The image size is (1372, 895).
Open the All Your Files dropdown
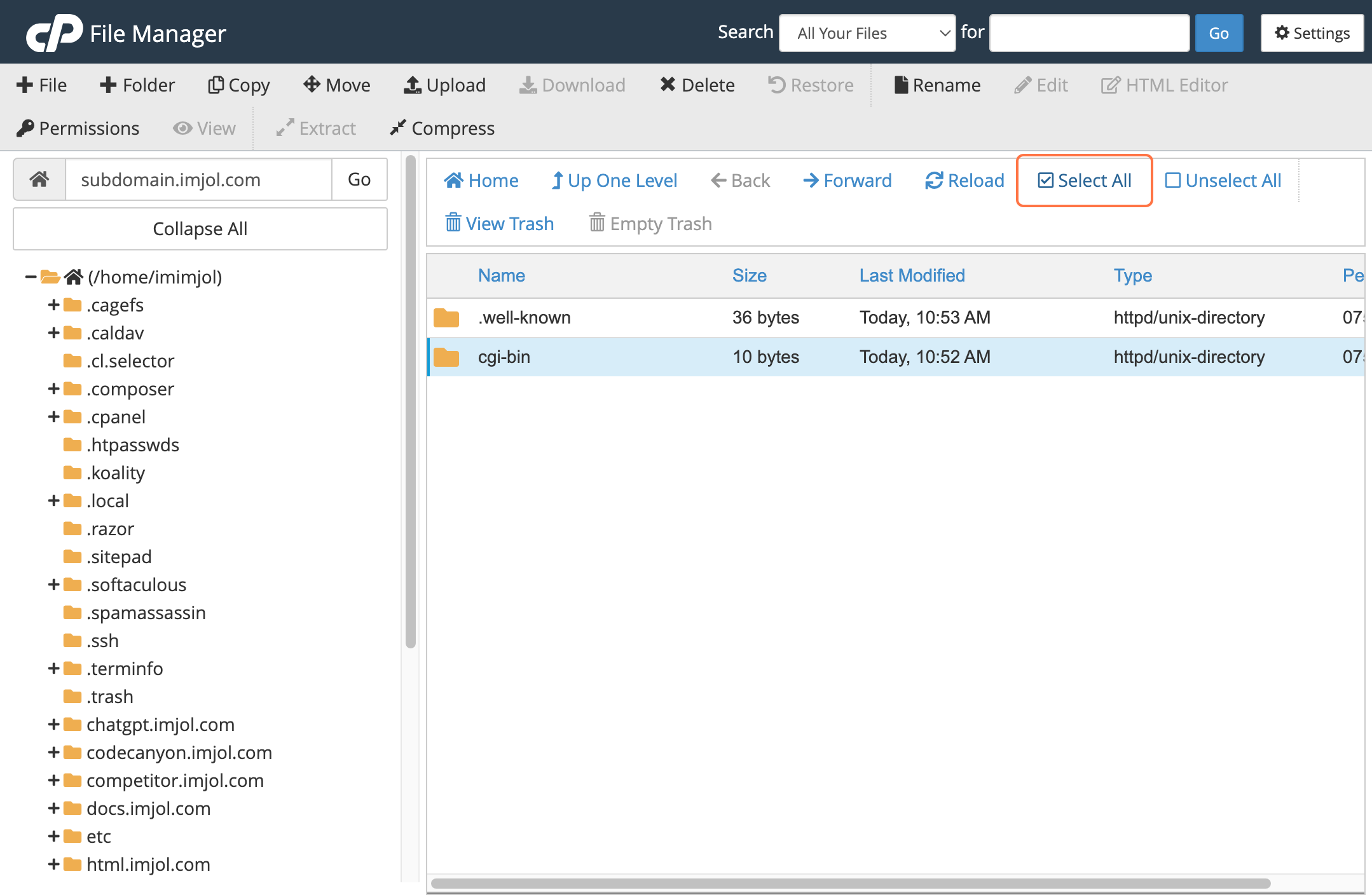867,33
